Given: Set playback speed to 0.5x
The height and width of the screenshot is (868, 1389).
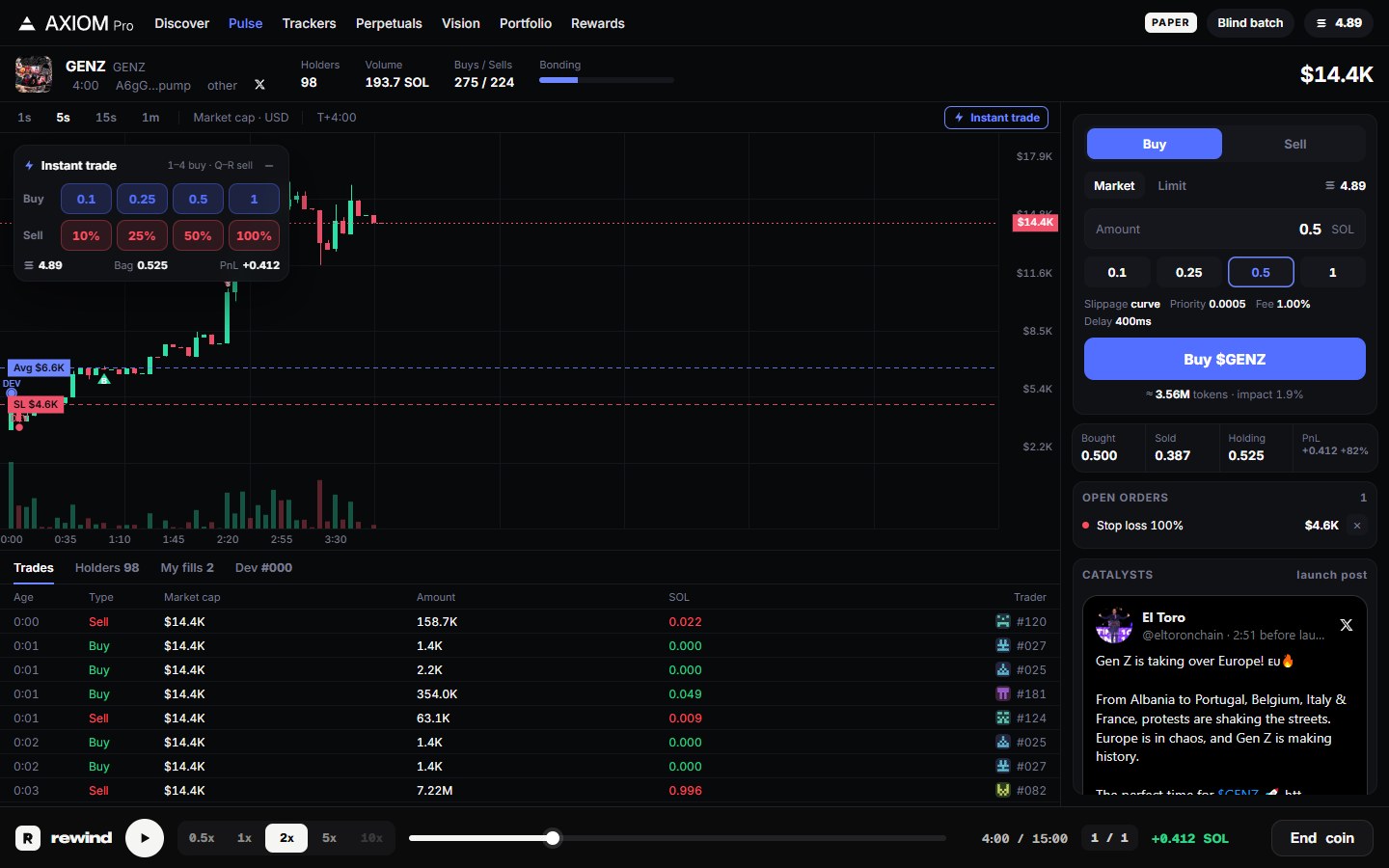Looking at the screenshot, I should point(202,838).
